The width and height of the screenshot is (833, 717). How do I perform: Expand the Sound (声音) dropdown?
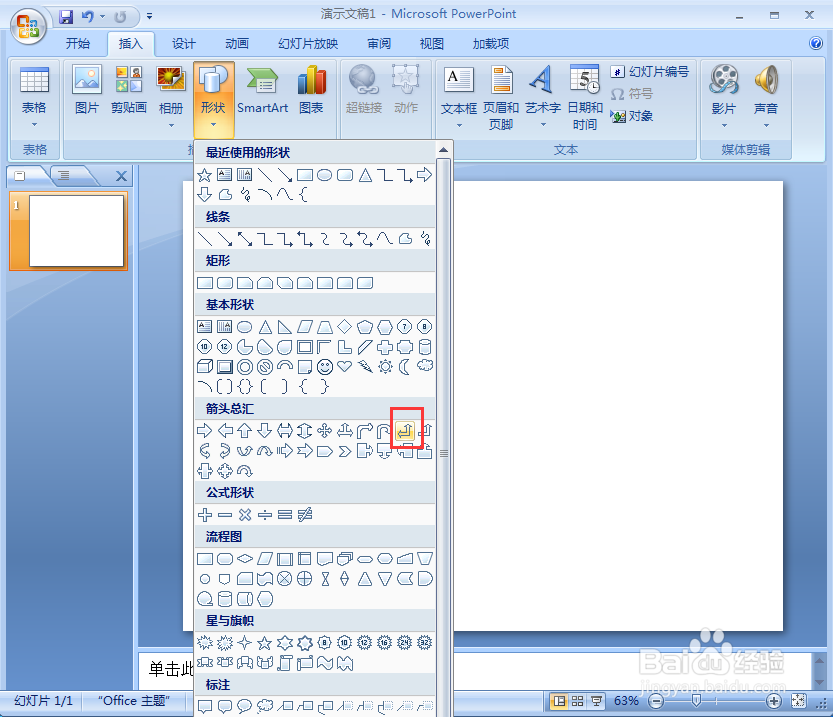pyautogui.click(x=766, y=126)
